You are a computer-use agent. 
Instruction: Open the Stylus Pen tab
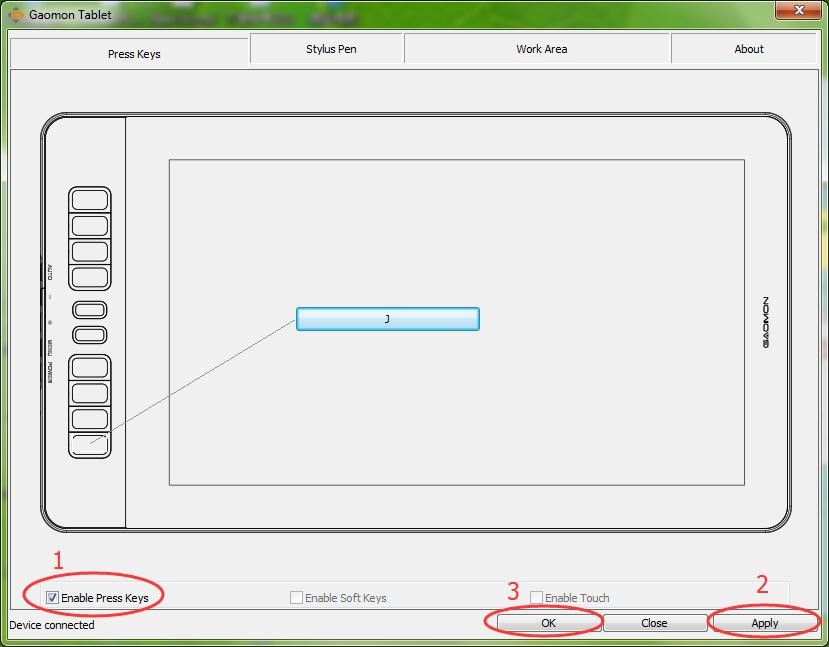click(x=327, y=49)
